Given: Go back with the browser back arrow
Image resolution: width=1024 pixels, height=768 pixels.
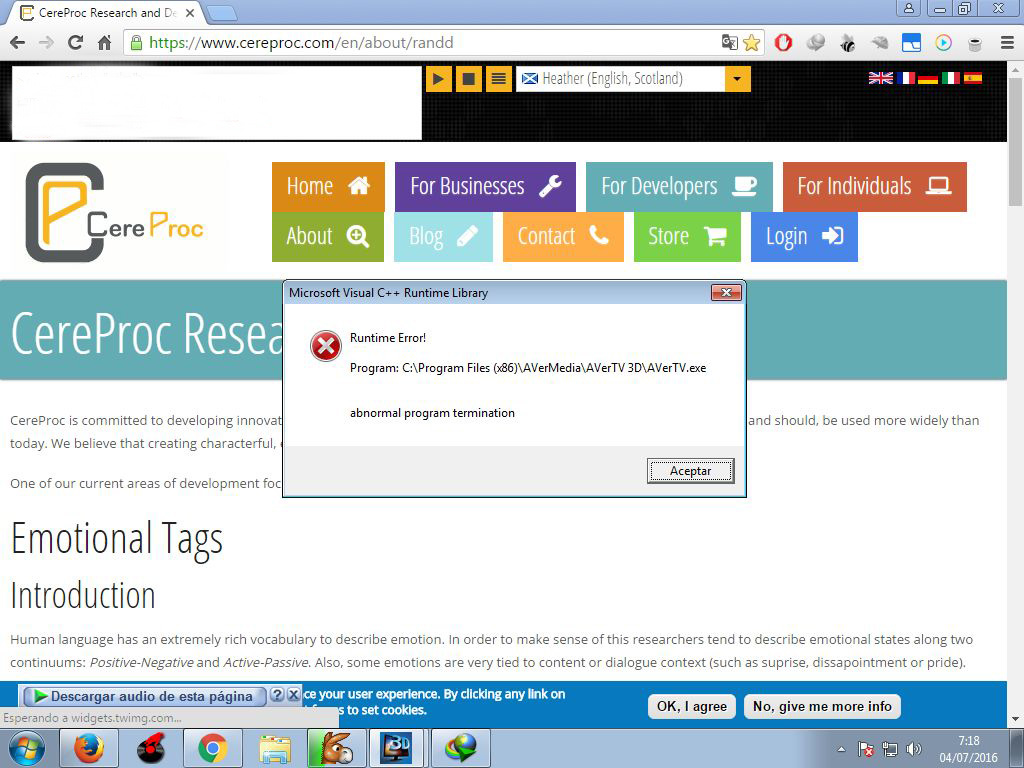Looking at the screenshot, I should pyautogui.click(x=18, y=43).
